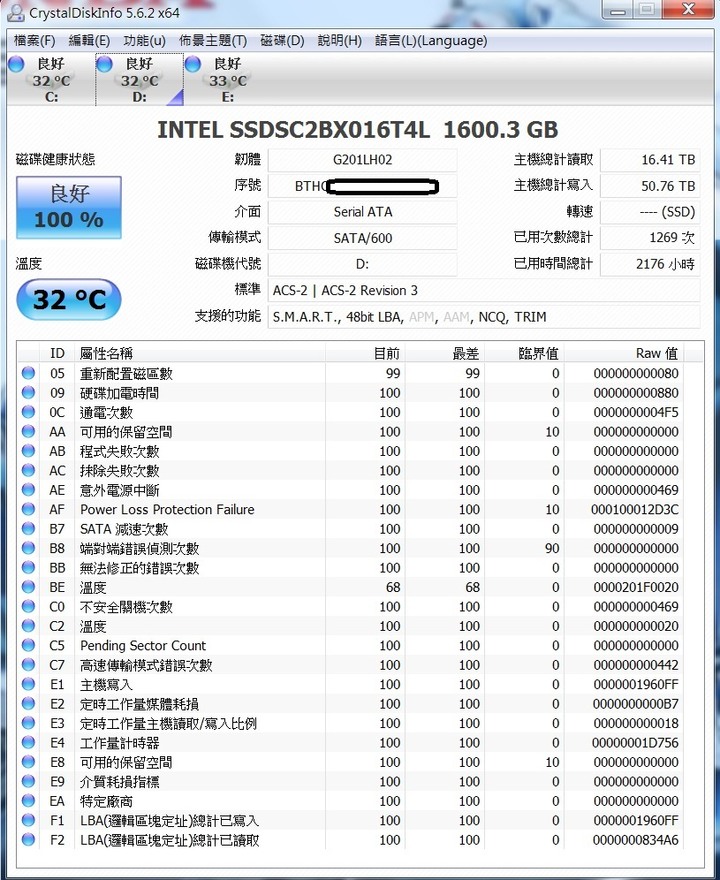Click the firmware field G201LH02
Screen dimensions: 720x880
[x=363, y=160]
